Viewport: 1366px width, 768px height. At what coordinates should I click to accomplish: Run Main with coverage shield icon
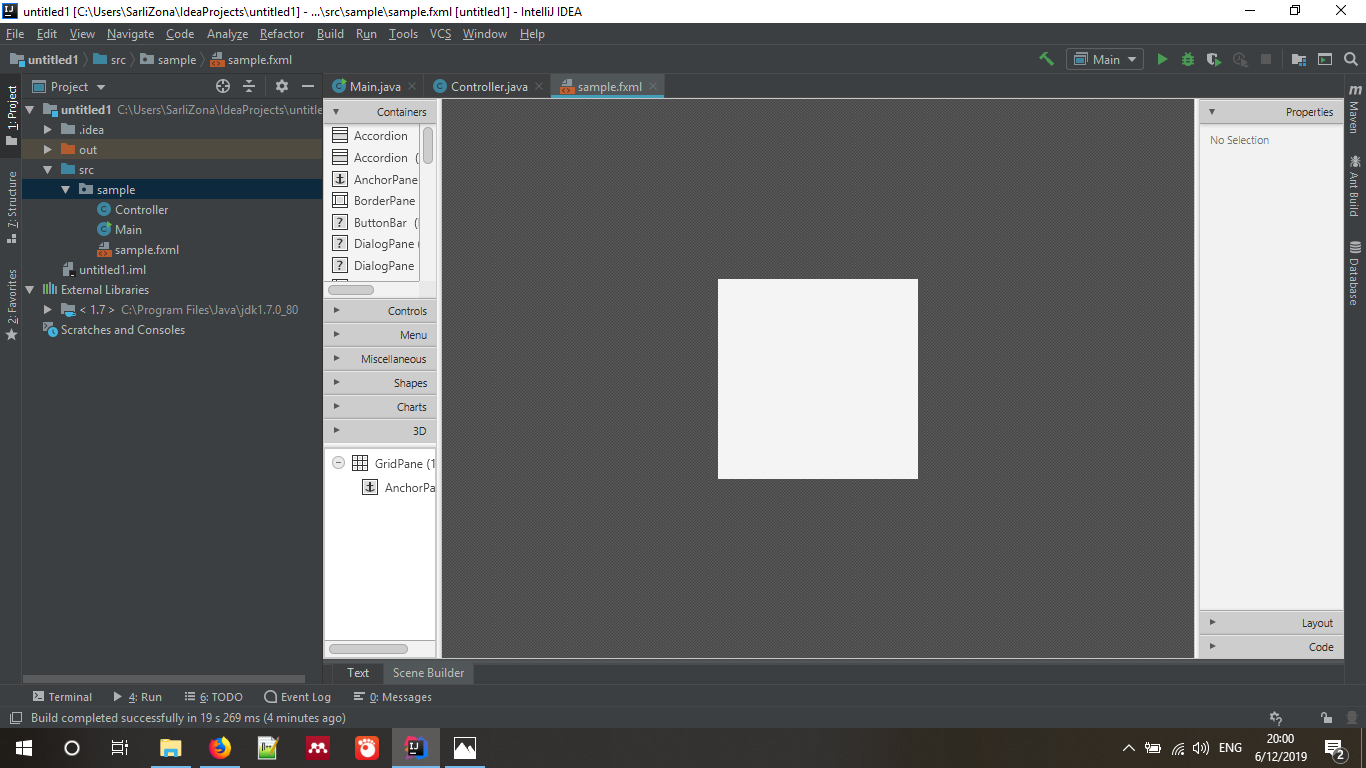(1212, 59)
